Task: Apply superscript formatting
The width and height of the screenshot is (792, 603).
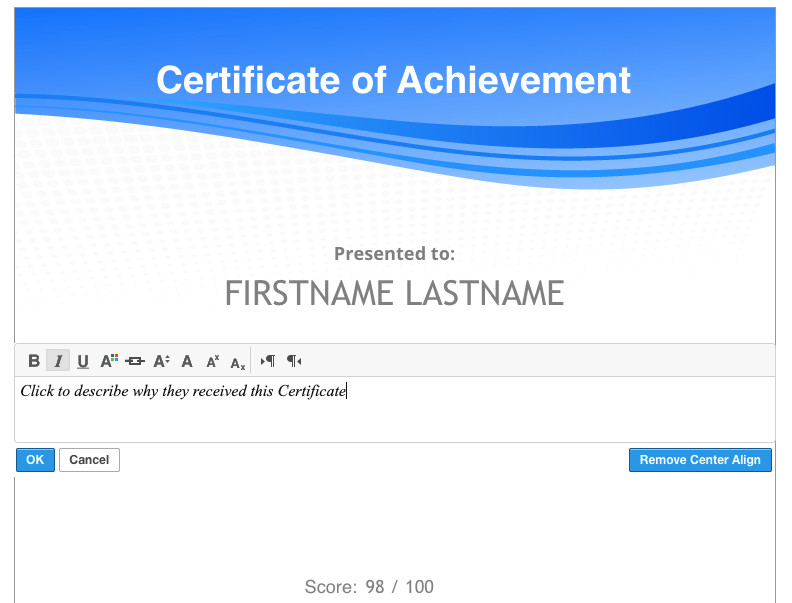Action: [x=212, y=361]
